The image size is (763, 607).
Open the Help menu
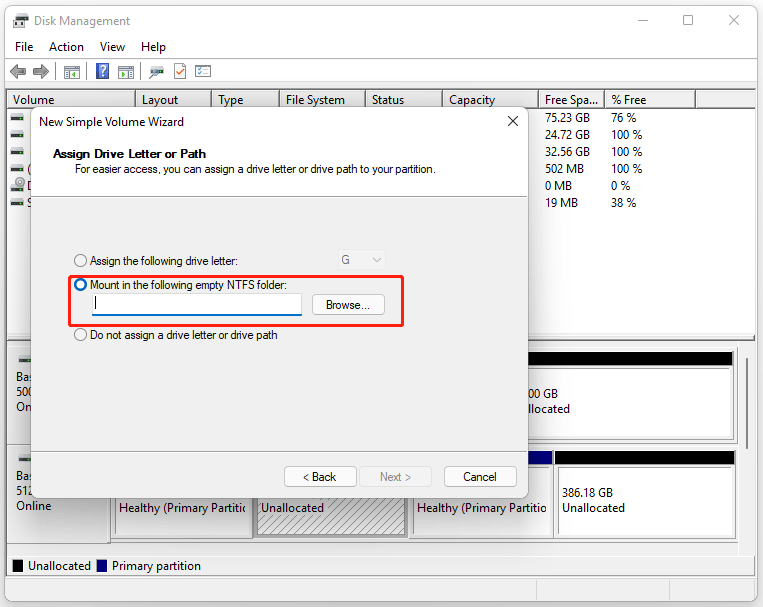click(x=153, y=47)
